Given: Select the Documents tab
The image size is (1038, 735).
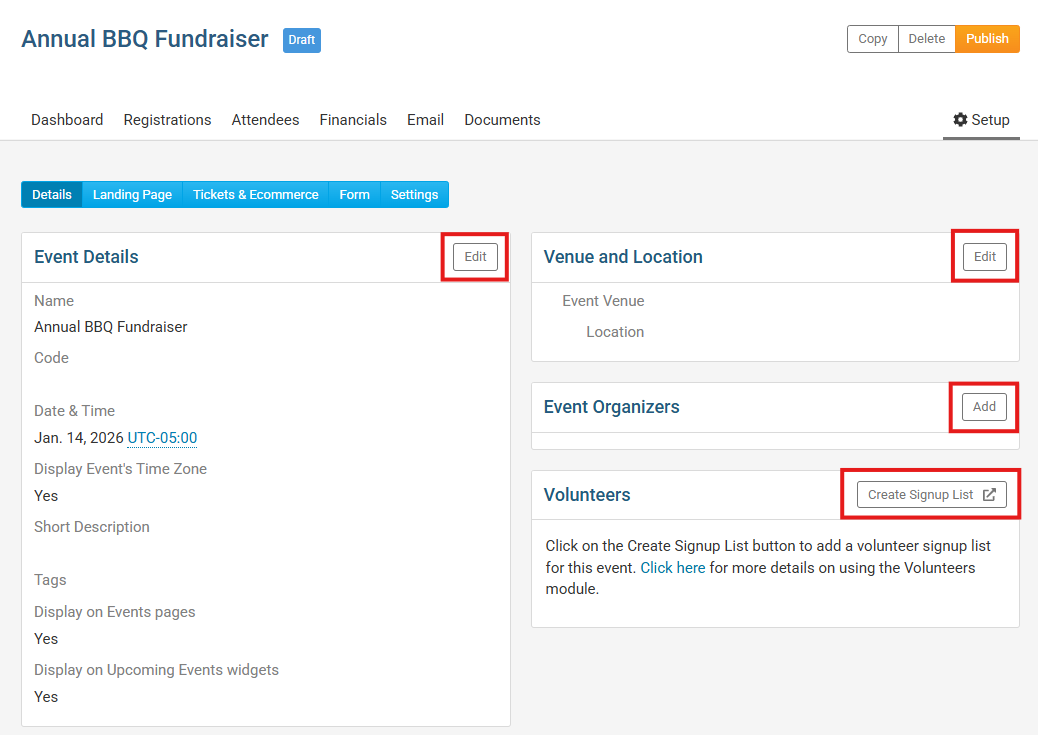Looking at the screenshot, I should point(502,120).
